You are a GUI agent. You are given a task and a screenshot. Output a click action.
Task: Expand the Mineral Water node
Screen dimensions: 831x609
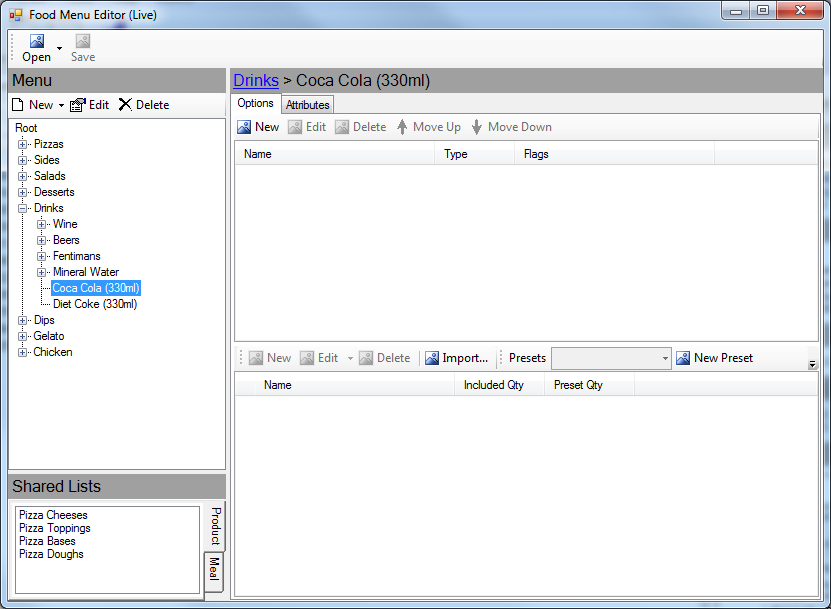(x=42, y=272)
